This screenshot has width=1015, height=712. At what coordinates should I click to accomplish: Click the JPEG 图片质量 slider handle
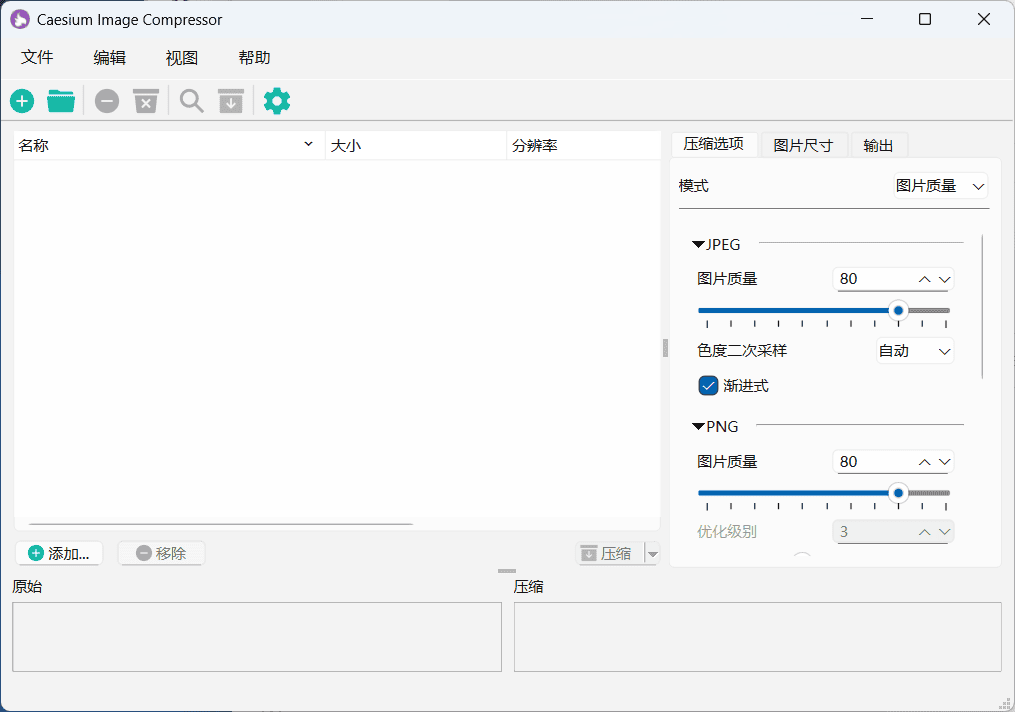(x=898, y=311)
